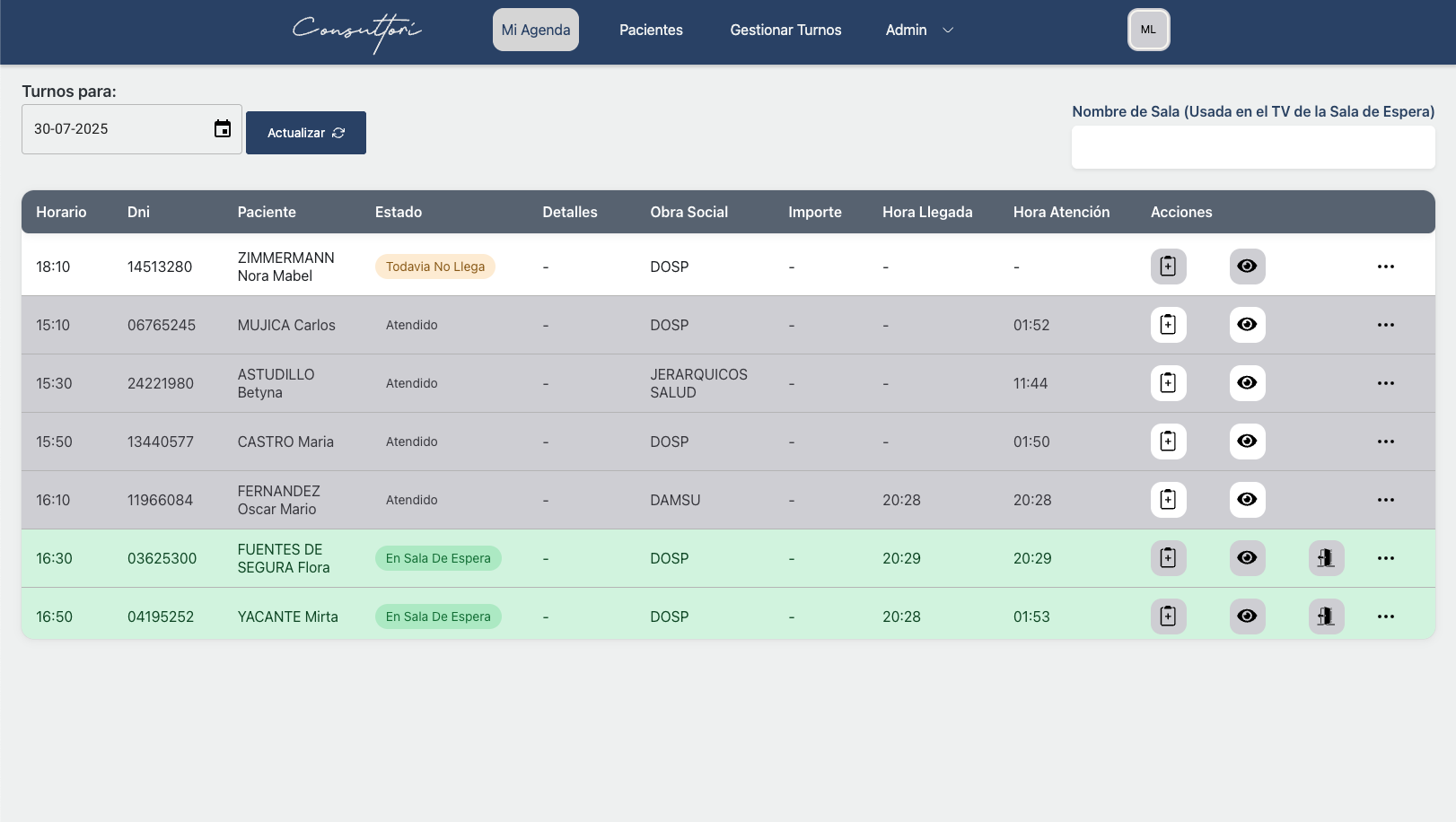Screen dimensions: 1456x822
Task: Click the Consulttori logo
Action: coord(355,31)
